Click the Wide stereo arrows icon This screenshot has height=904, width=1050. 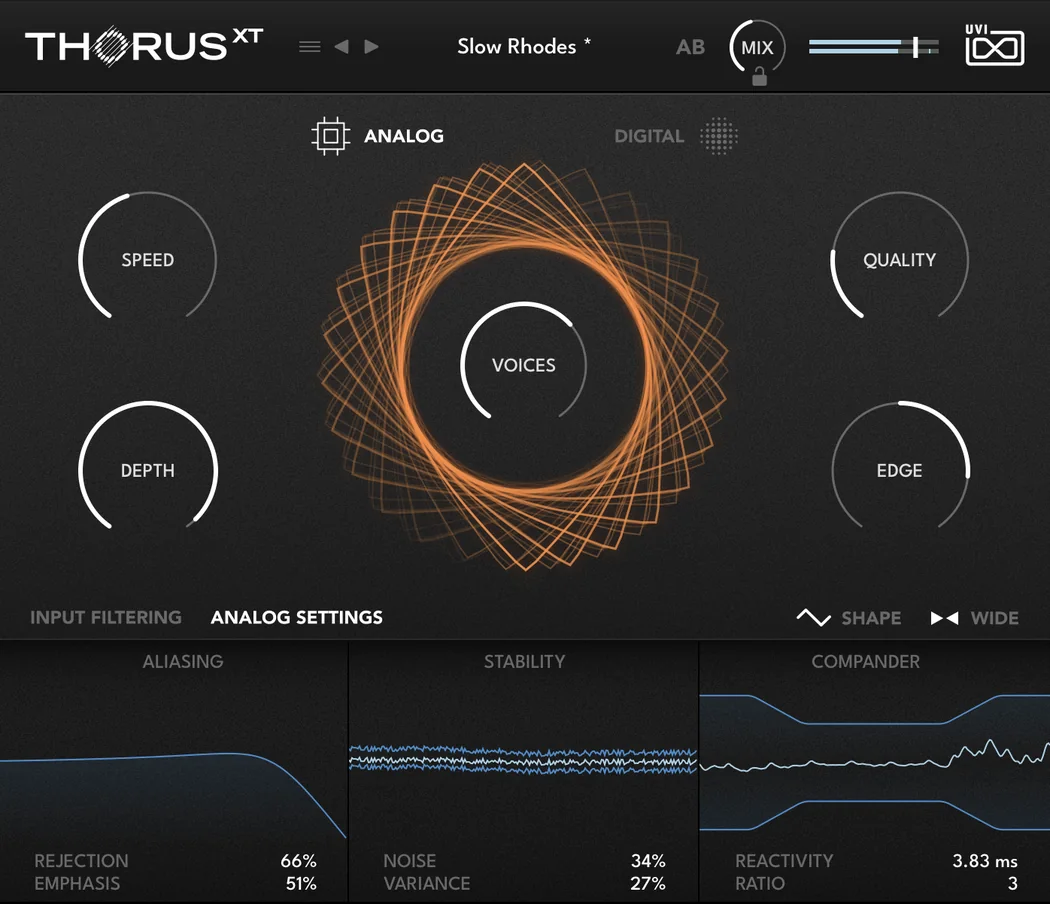944,618
